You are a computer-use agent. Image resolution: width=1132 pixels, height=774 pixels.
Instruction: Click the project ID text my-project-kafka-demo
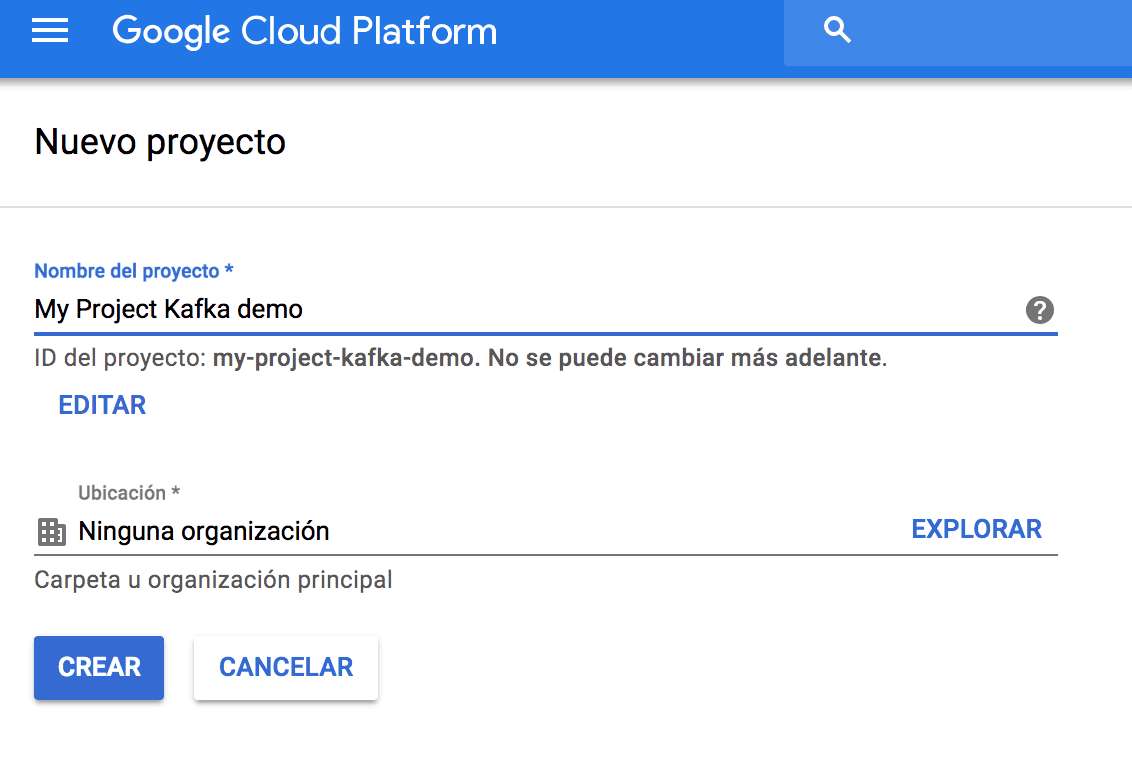(x=343, y=358)
